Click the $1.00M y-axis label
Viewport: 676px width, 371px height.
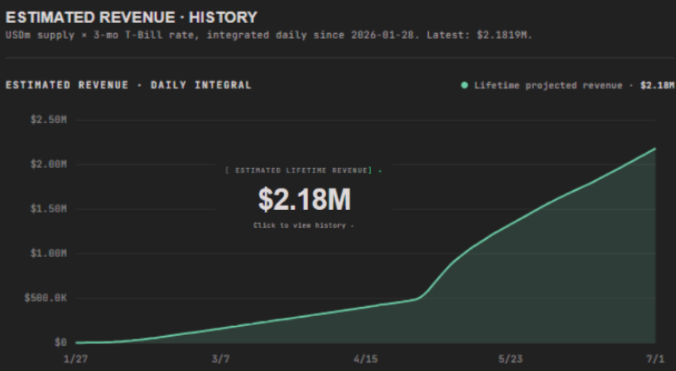pos(49,253)
